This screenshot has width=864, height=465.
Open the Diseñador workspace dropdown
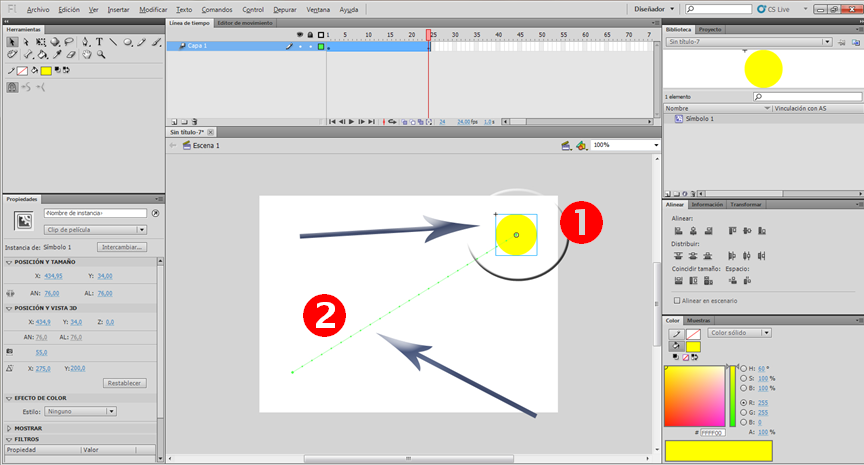[x=654, y=9]
